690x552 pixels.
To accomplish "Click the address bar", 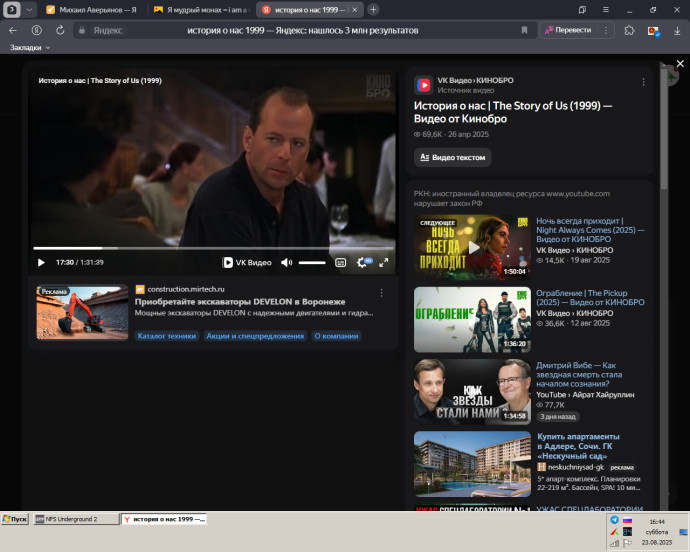I will pyautogui.click(x=302, y=30).
